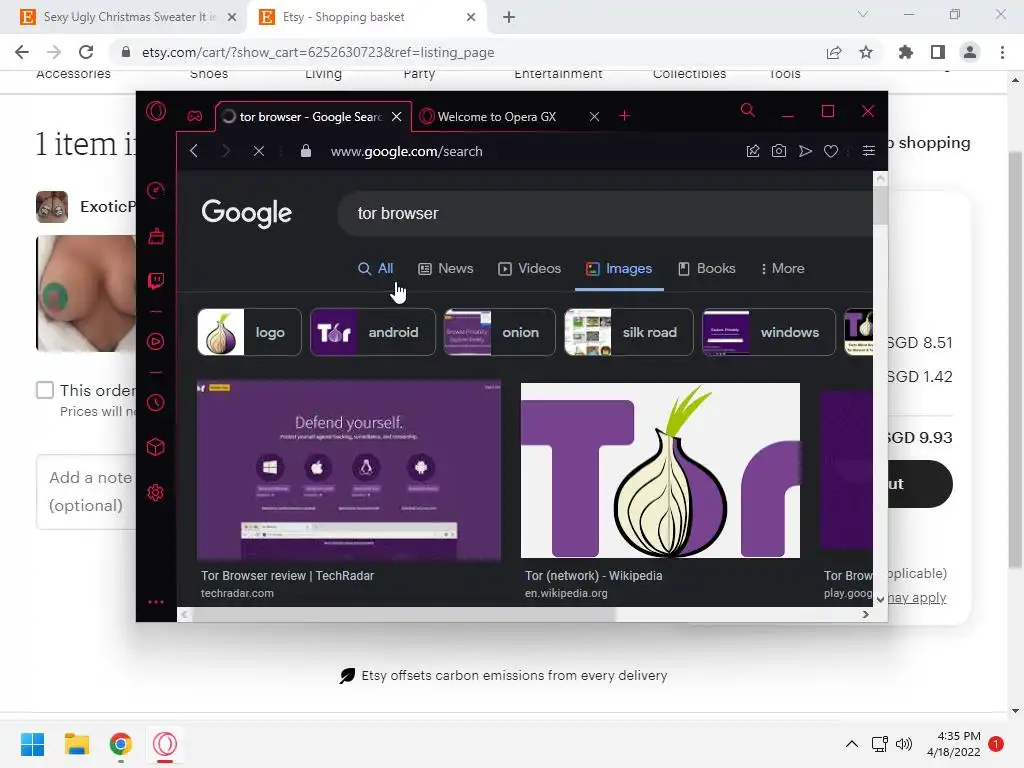Viewport: 1024px width, 768px height.
Task: Open Extensions cube icon in Opera sidebar
Action: coord(155,447)
